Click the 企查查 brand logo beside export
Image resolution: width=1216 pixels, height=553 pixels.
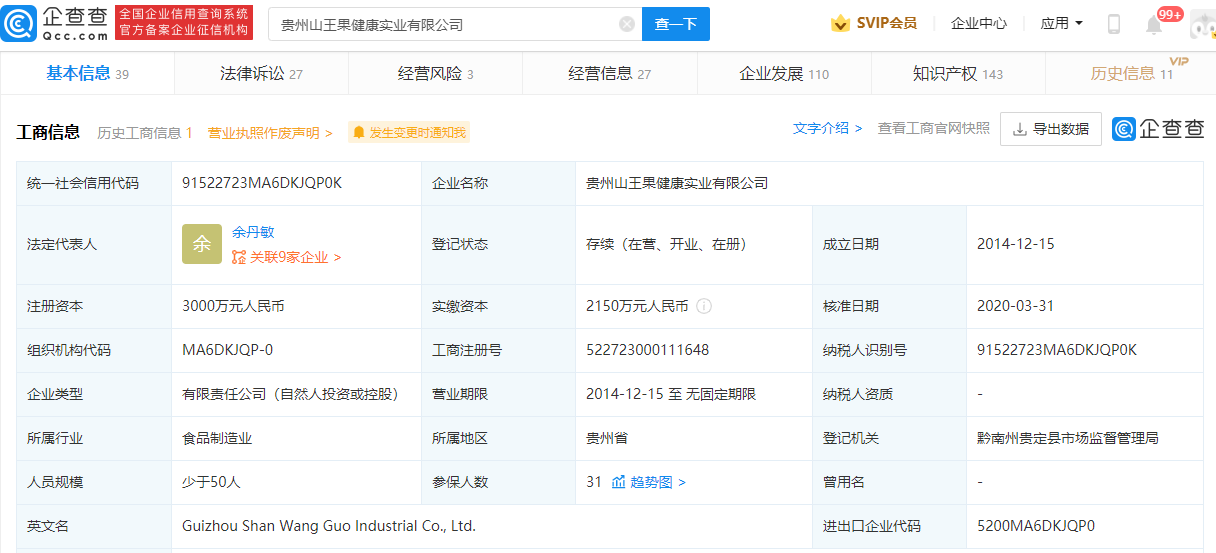point(1158,129)
